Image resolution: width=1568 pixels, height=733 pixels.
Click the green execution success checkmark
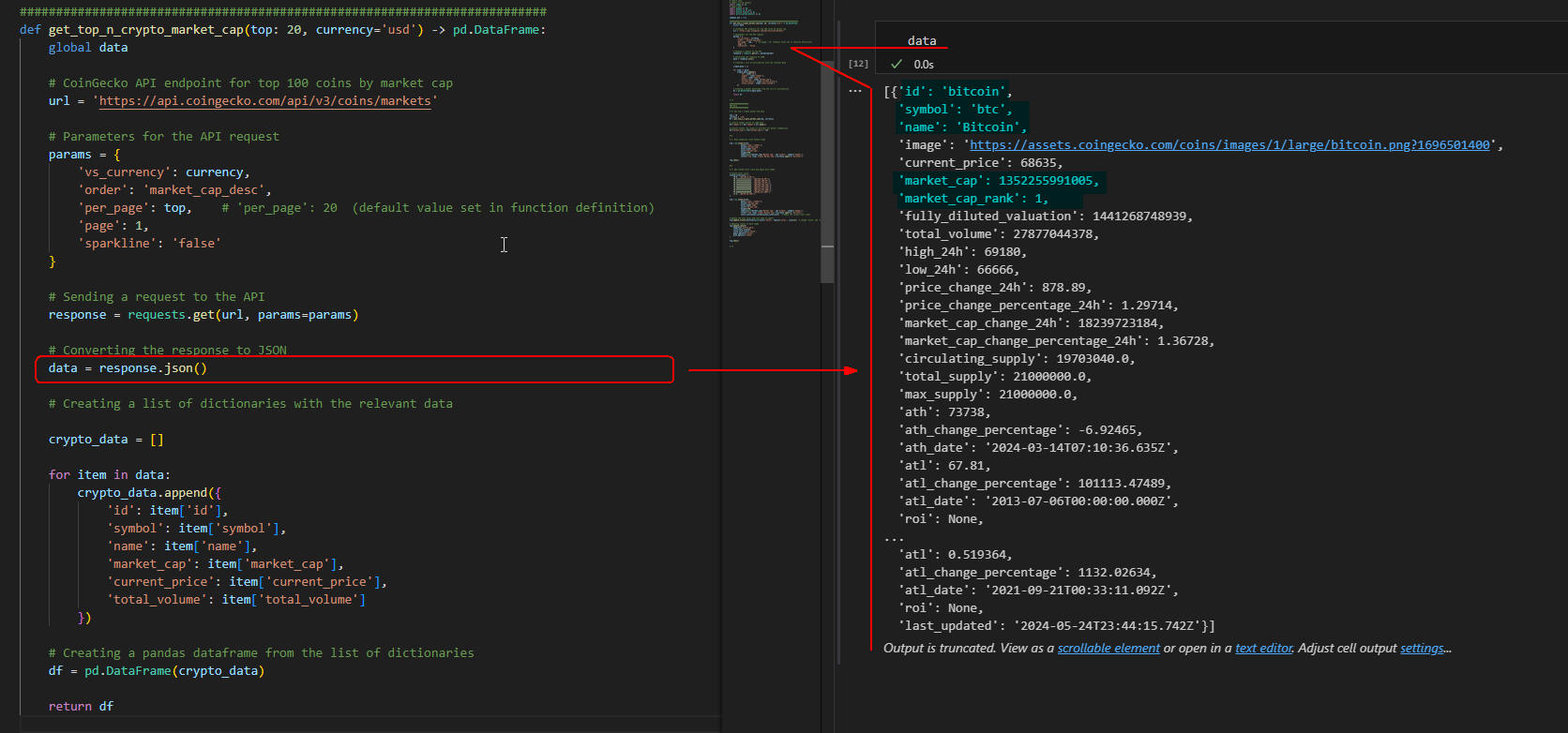[897, 65]
